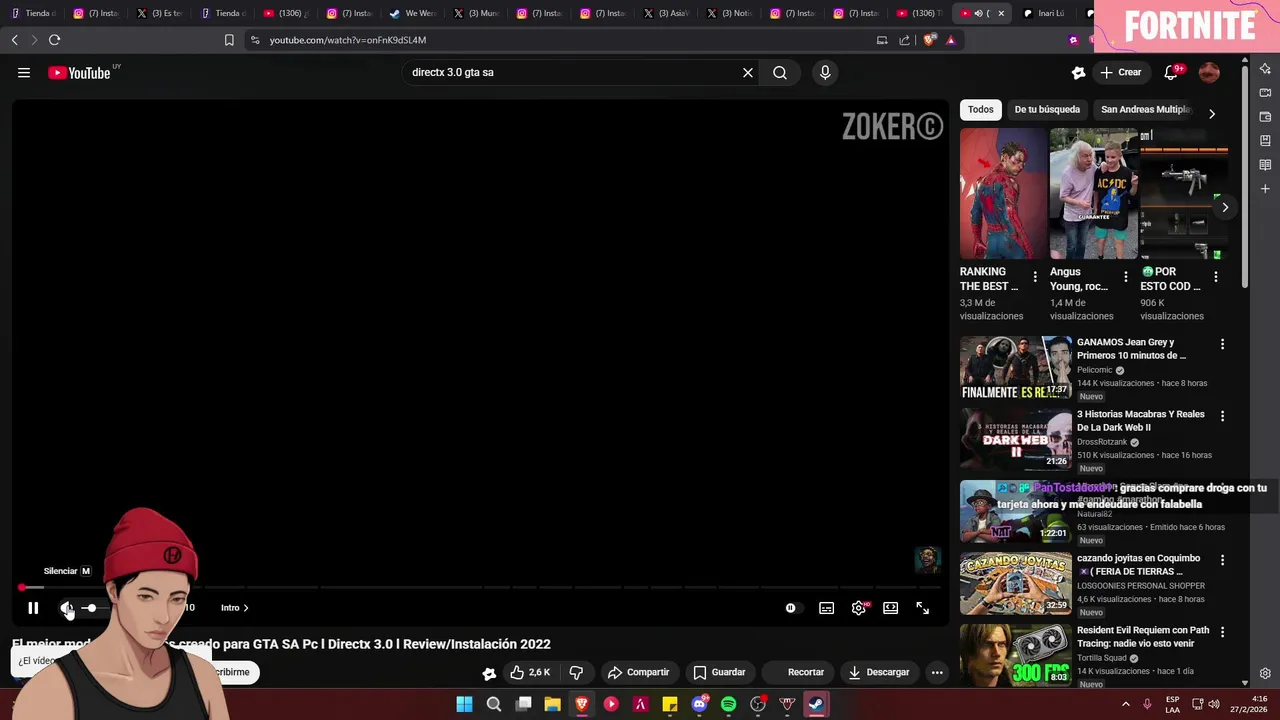Open the Resident Evil Requiem video title
Image resolution: width=1280 pixels, height=720 pixels.
[1143, 637]
